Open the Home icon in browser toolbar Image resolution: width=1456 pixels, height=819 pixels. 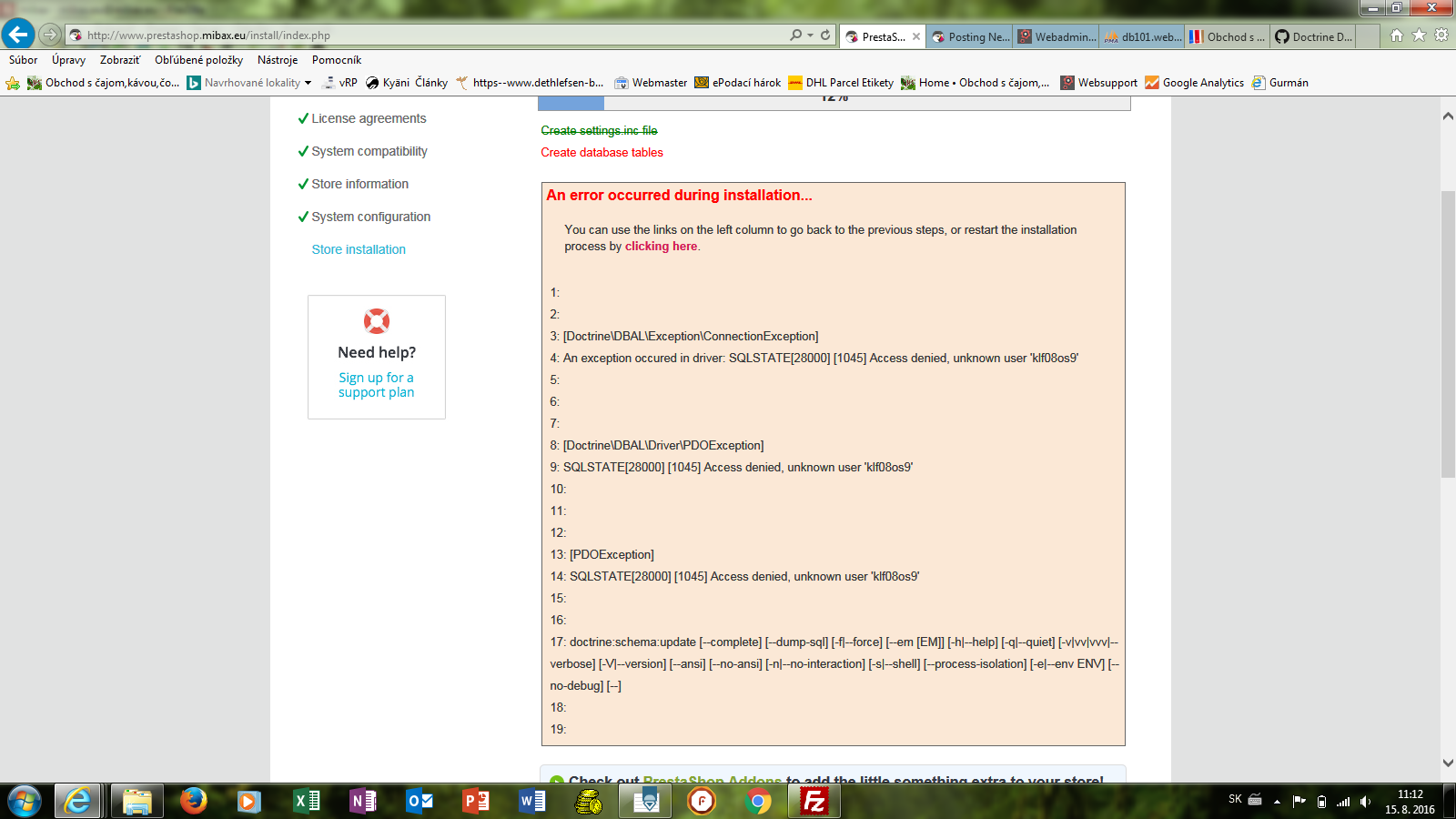coord(1397,35)
